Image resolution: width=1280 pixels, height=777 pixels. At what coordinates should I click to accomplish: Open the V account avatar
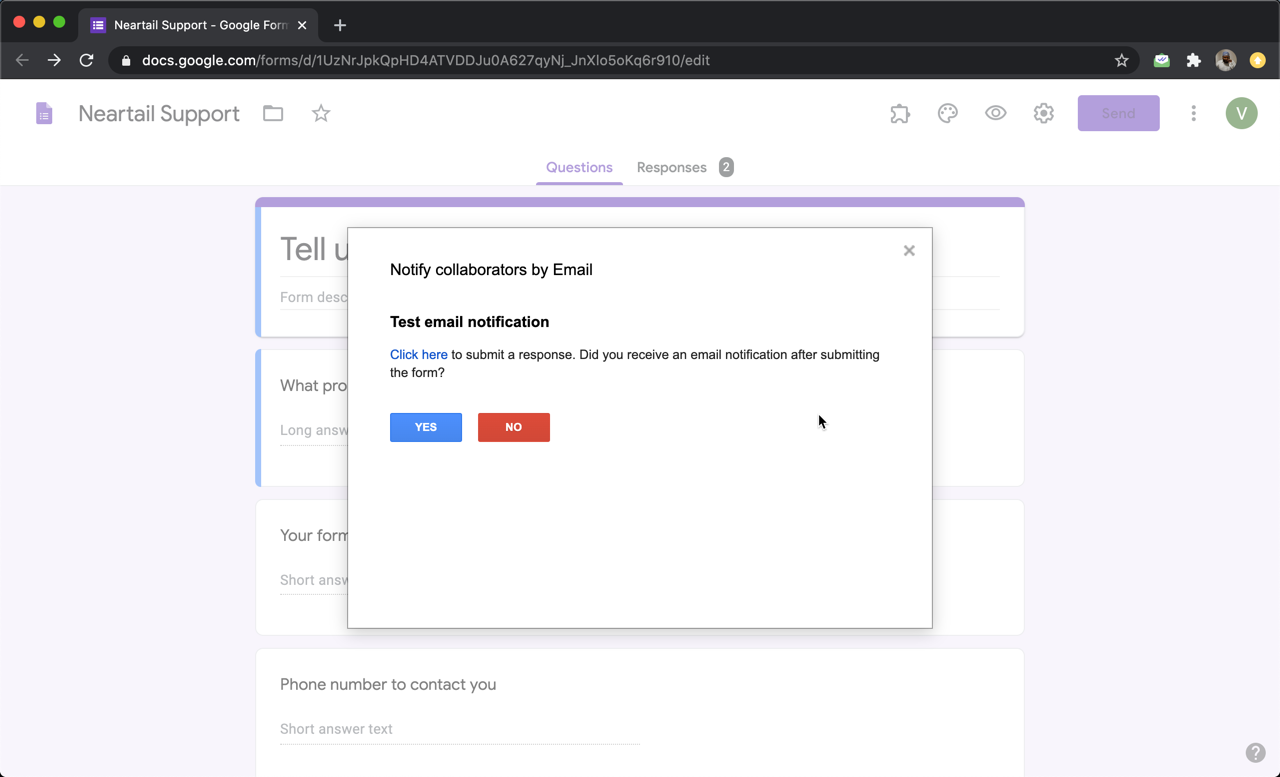pyautogui.click(x=1242, y=114)
